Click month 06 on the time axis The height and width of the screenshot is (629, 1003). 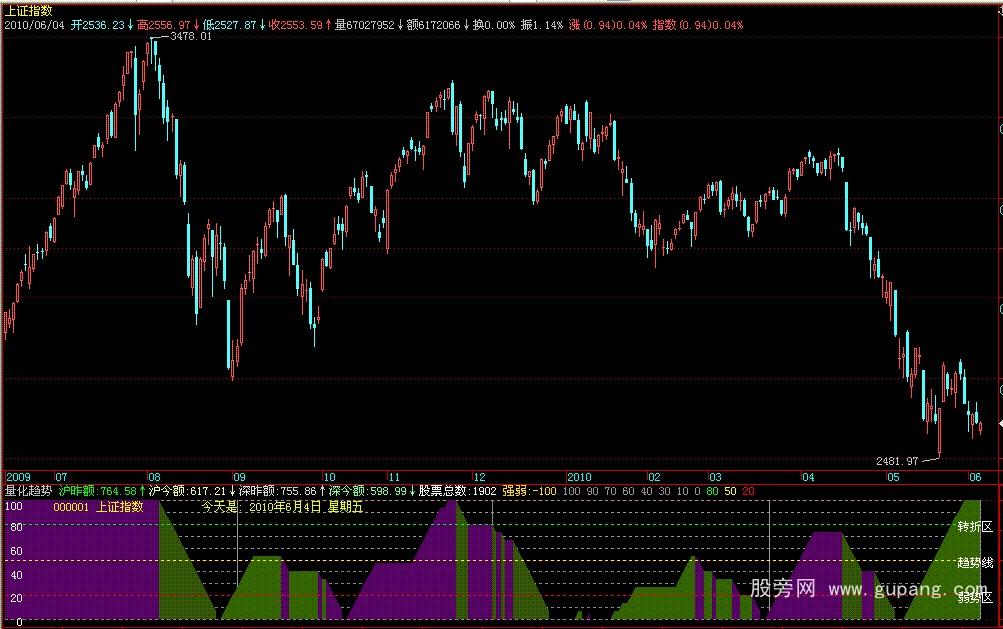[x=975, y=477]
